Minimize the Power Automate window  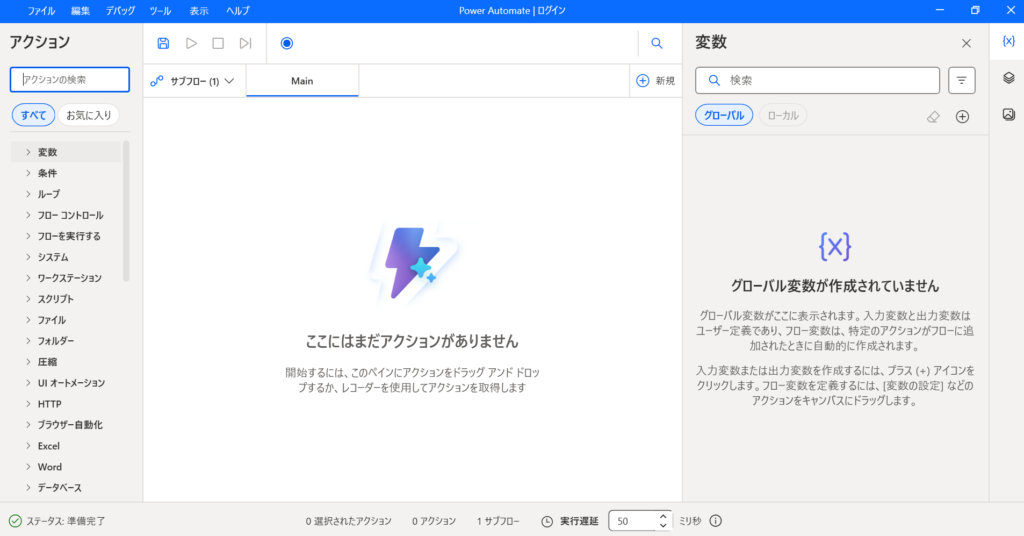click(x=940, y=10)
